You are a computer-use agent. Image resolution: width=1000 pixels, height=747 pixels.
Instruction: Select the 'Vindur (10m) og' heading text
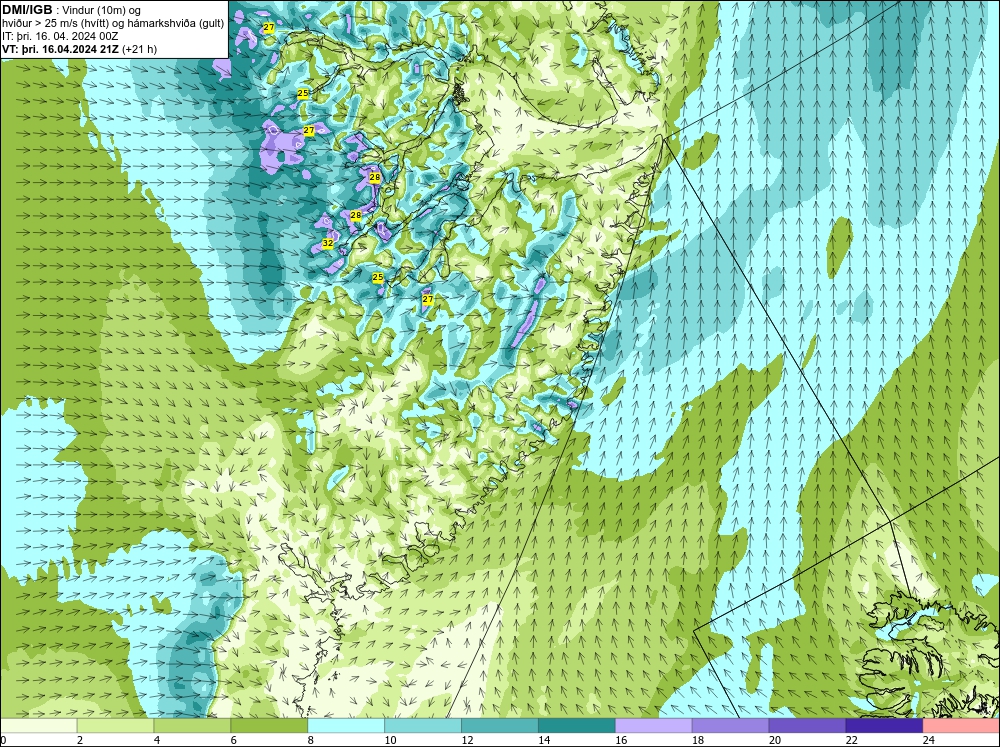101,11
